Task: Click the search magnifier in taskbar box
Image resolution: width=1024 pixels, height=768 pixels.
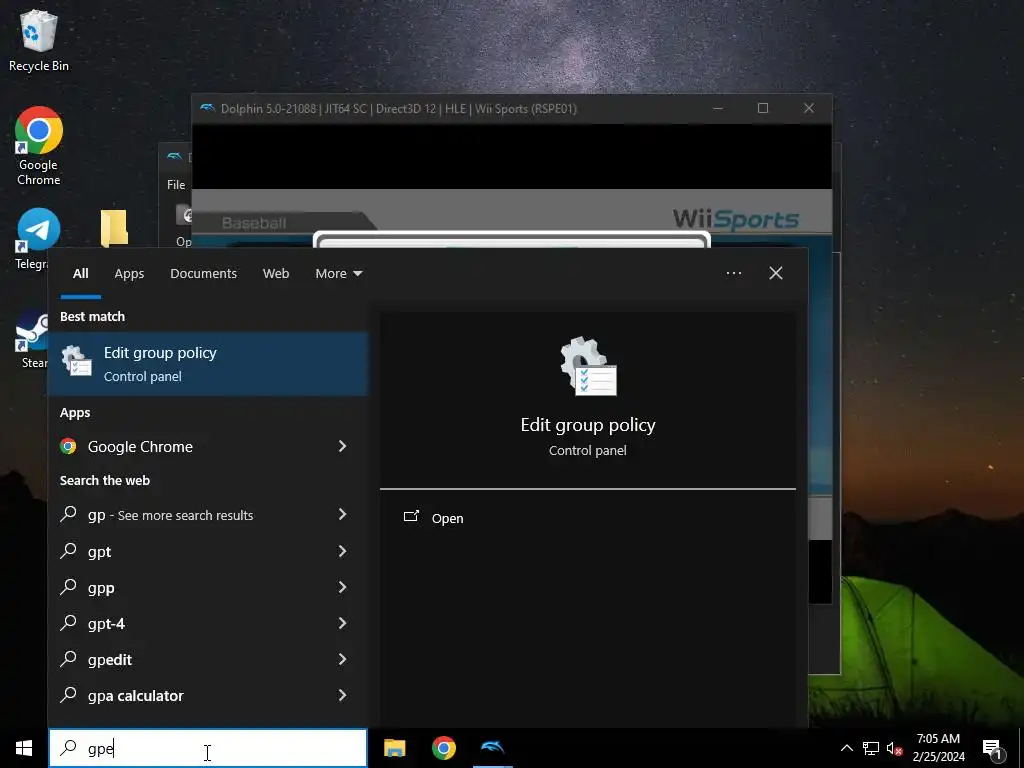Action: tap(69, 748)
